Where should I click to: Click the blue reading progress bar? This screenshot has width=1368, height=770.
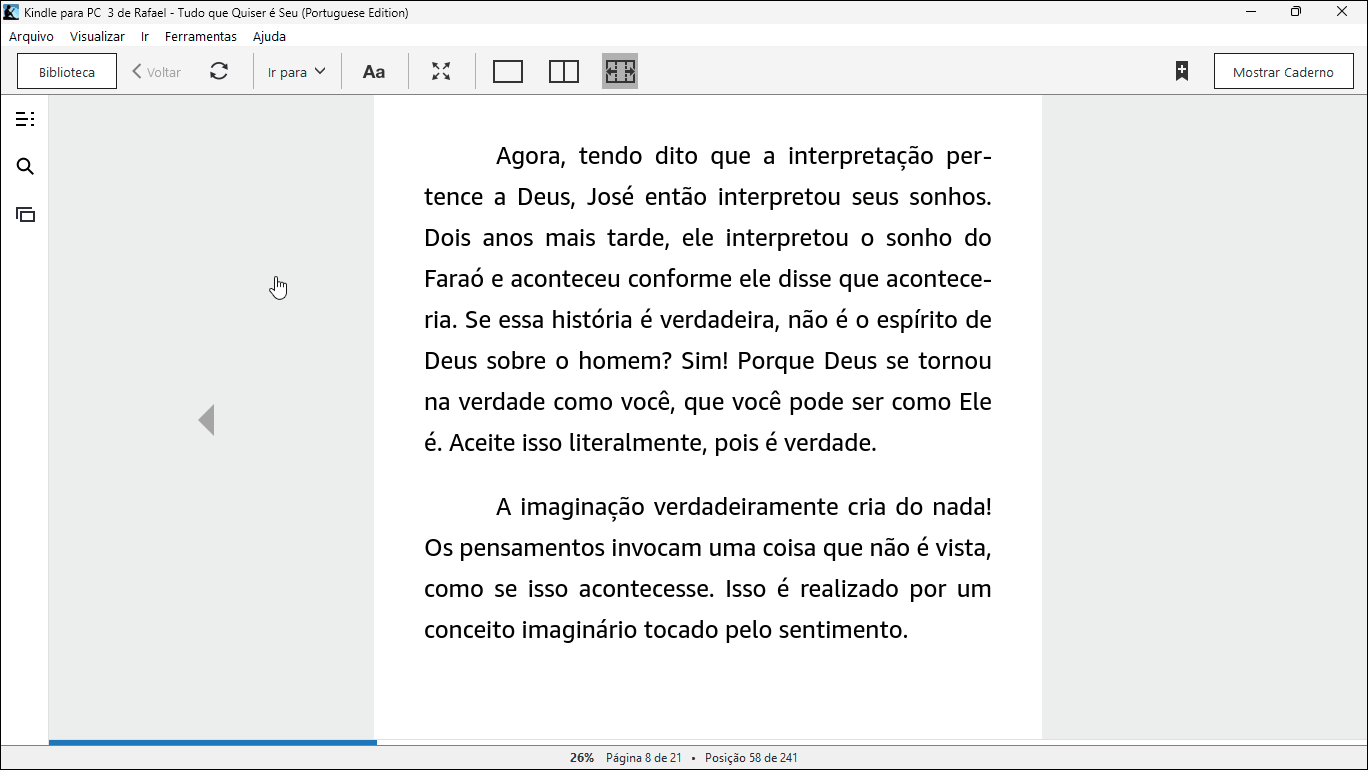click(212, 742)
